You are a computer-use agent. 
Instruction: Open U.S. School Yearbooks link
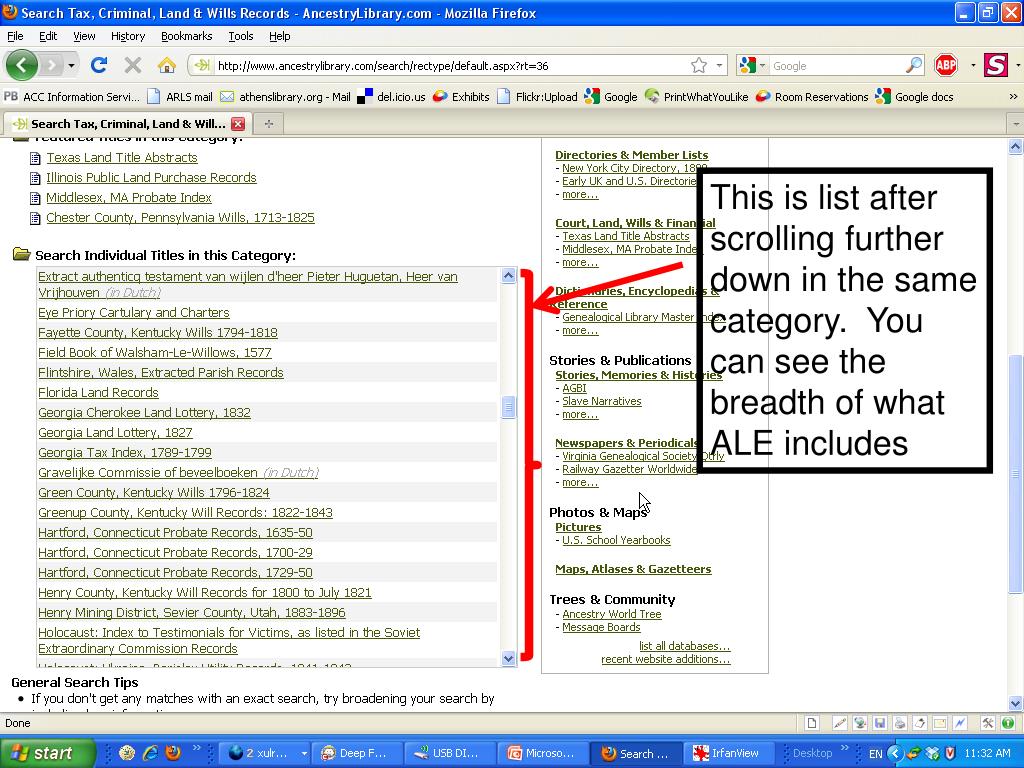[616, 540]
